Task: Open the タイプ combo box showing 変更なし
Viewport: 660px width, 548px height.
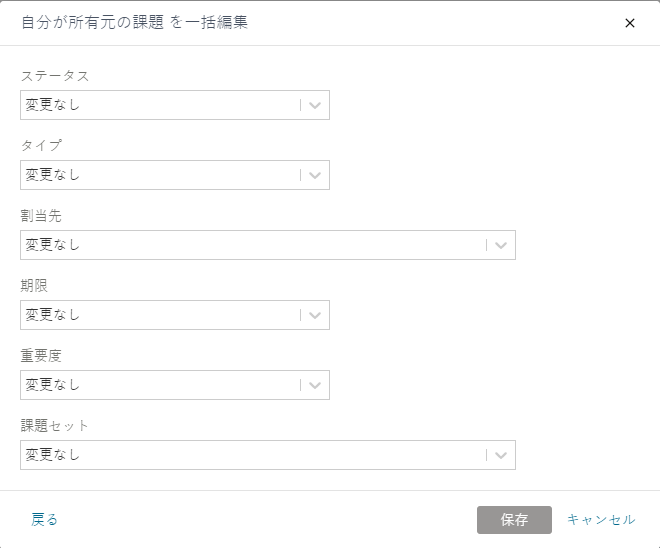Action: click(x=175, y=175)
